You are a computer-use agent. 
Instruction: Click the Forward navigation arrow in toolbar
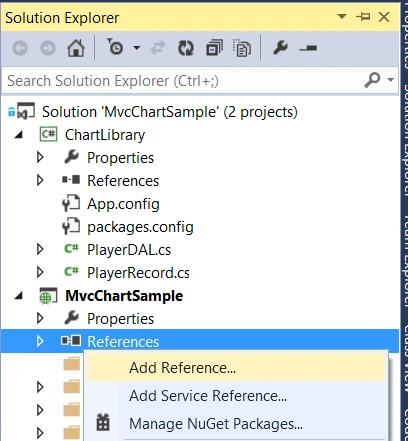click(48, 49)
